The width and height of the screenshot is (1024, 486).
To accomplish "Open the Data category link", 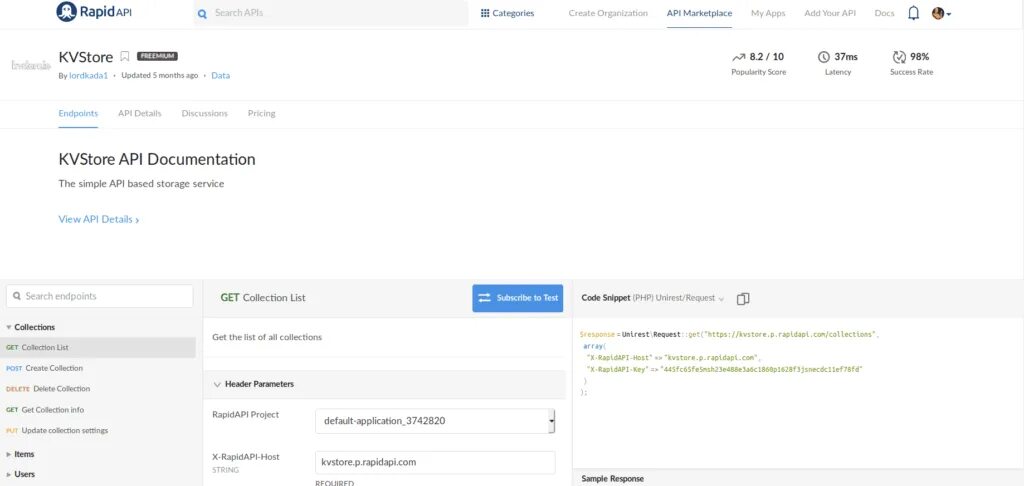I will (x=221, y=75).
